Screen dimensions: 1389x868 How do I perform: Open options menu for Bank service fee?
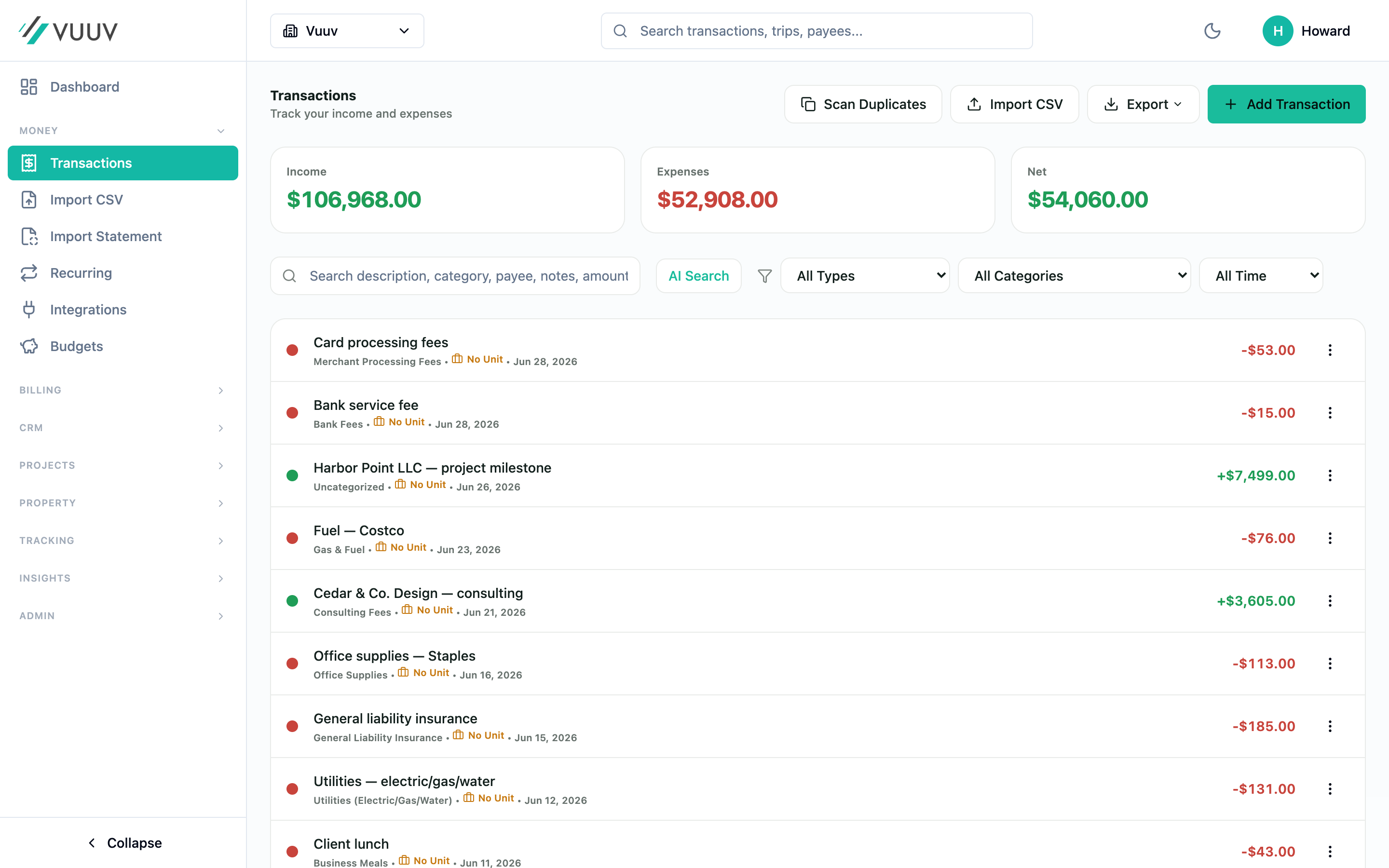coord(1330,413)
